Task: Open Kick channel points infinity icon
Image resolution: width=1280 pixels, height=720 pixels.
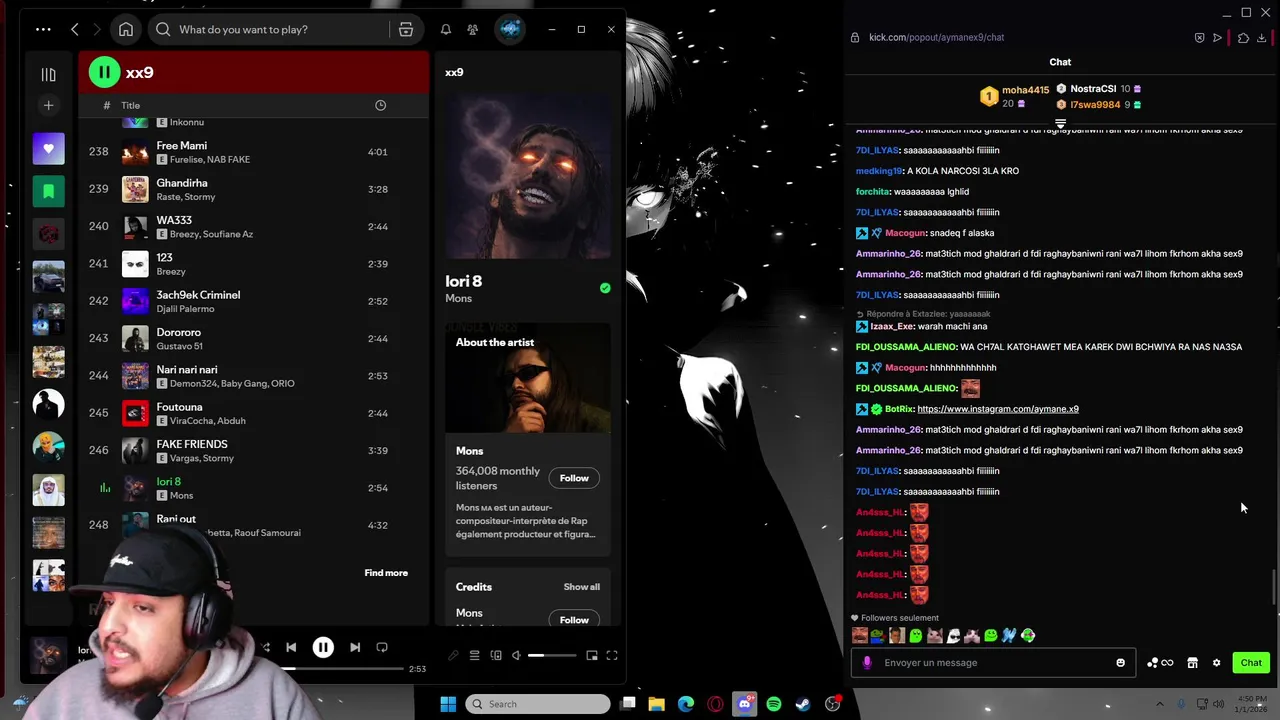Action: coord(1160,663)
